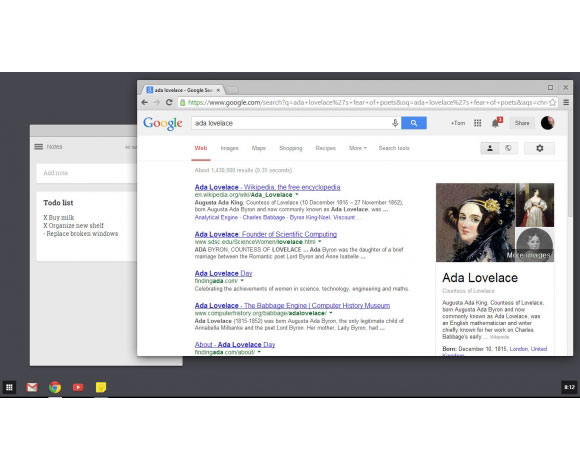Open Search tools options
The width and height of the screenshot is (580, 470).
394,148
